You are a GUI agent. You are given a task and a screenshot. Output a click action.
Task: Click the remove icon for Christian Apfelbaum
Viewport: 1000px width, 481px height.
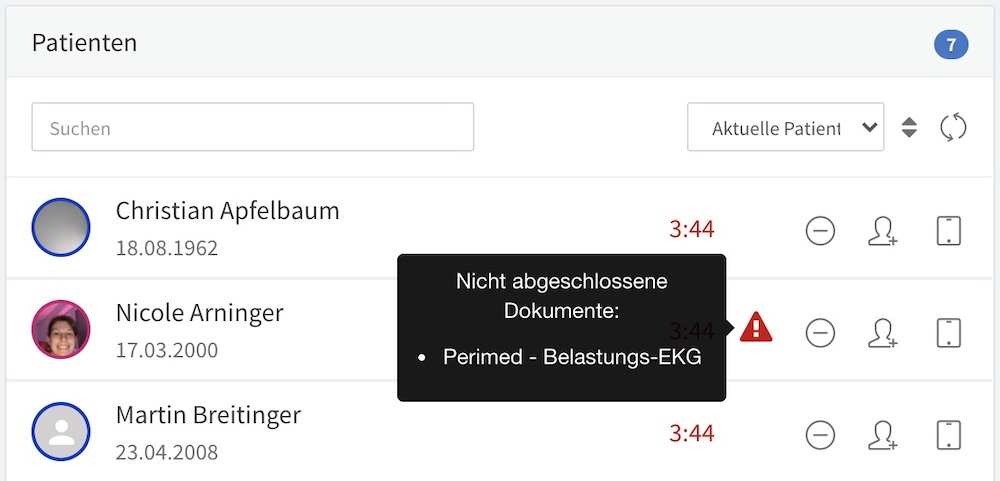pos(820,230)
